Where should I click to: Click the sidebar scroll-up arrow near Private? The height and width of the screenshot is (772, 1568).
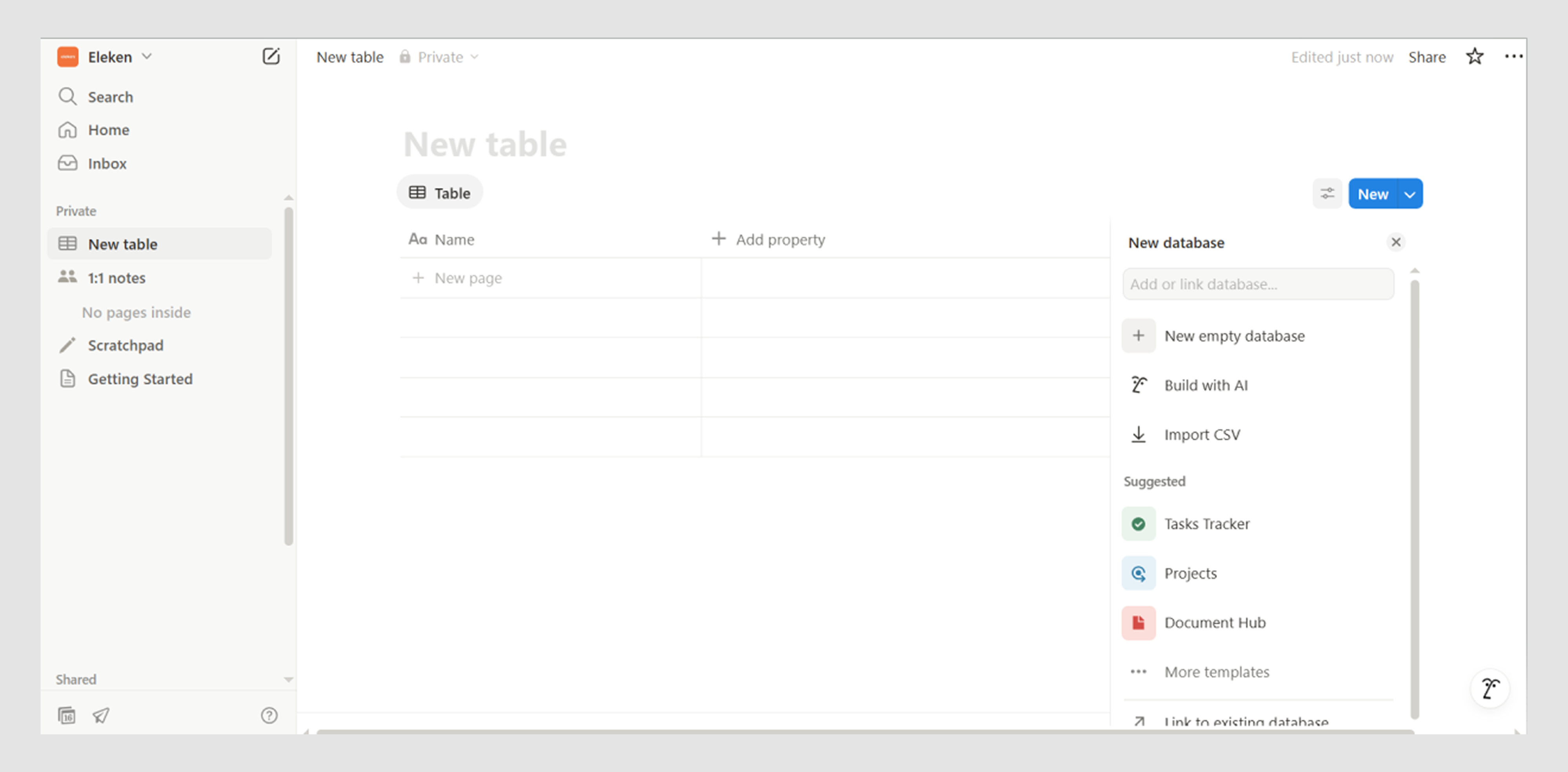coord(289,197)
